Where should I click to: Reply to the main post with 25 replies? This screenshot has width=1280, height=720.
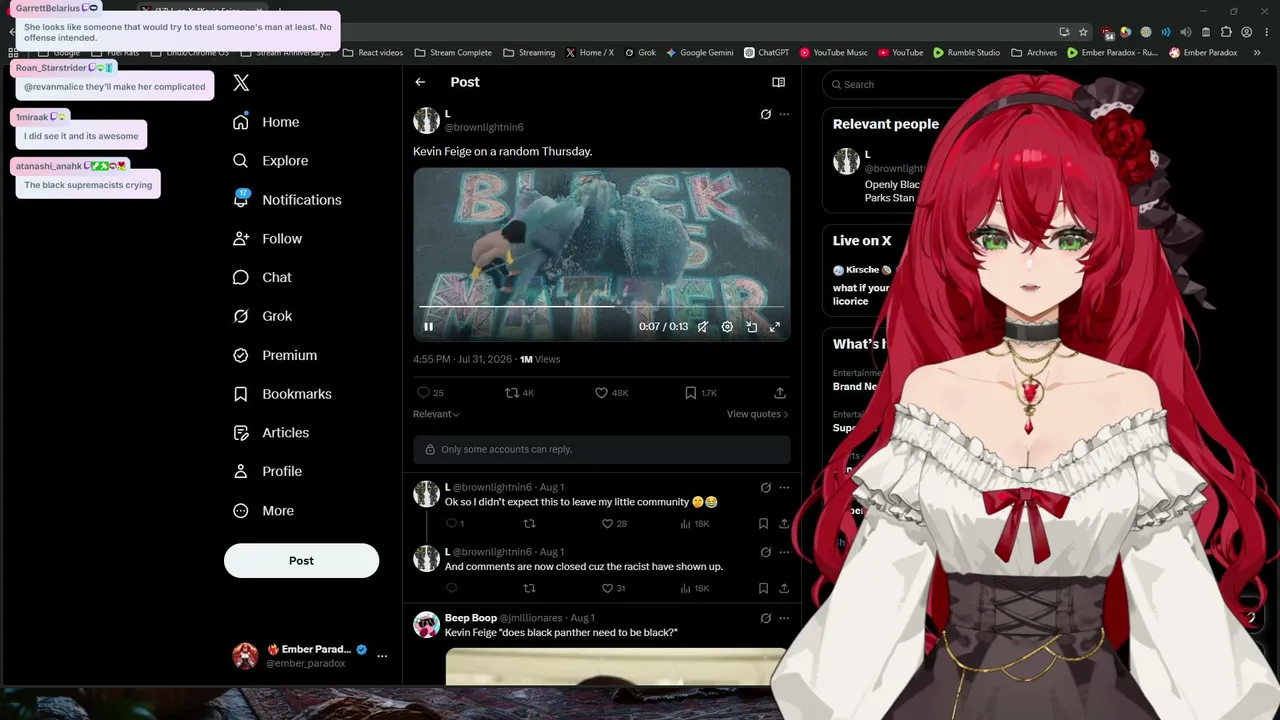click(430, 393)
